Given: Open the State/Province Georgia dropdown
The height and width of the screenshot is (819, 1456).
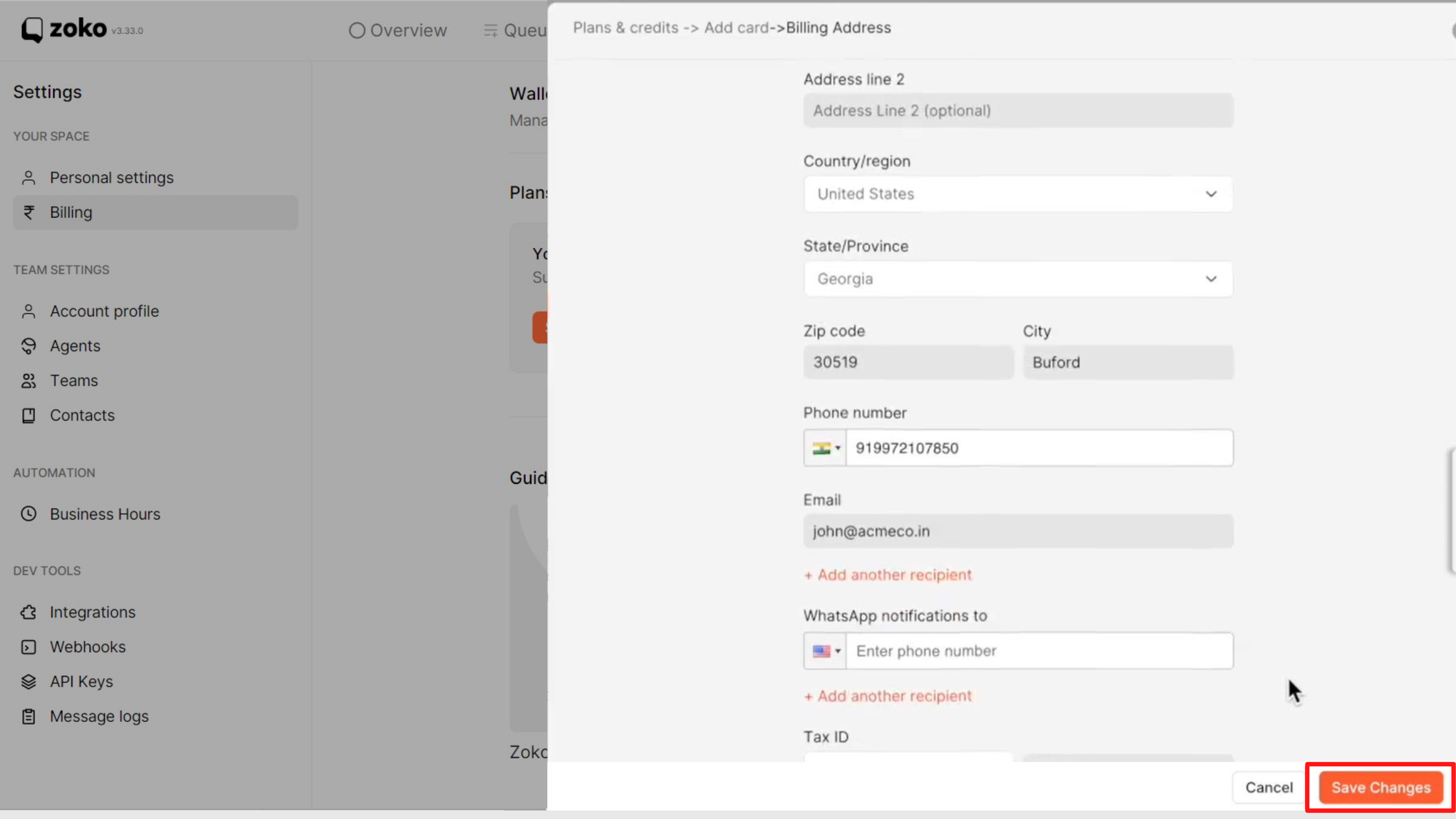Looking at the screenshot, I should click(1018, 279).
